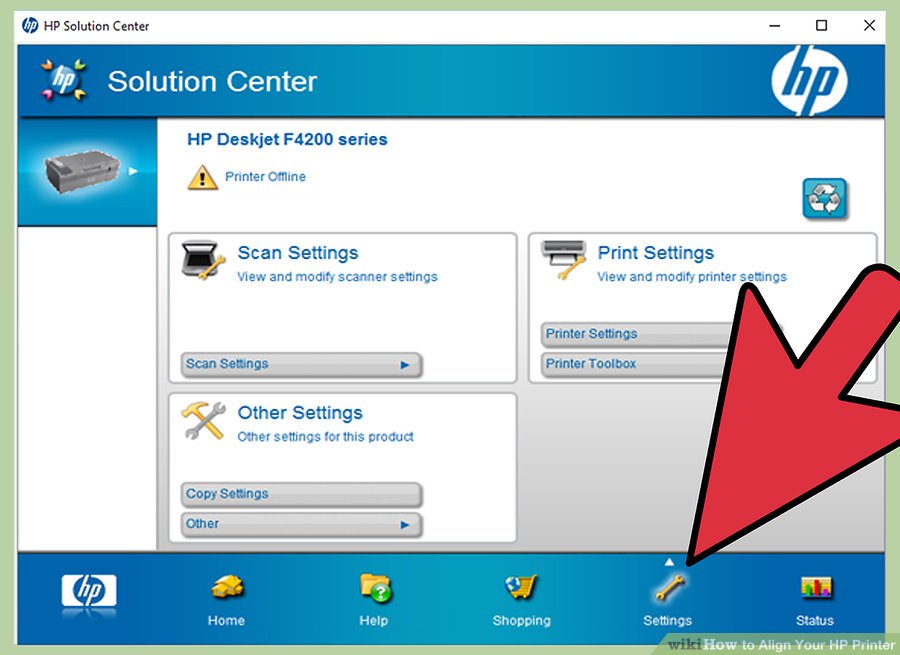
Task: Minimize the HP Solution Center window
Action: point(775,26)
